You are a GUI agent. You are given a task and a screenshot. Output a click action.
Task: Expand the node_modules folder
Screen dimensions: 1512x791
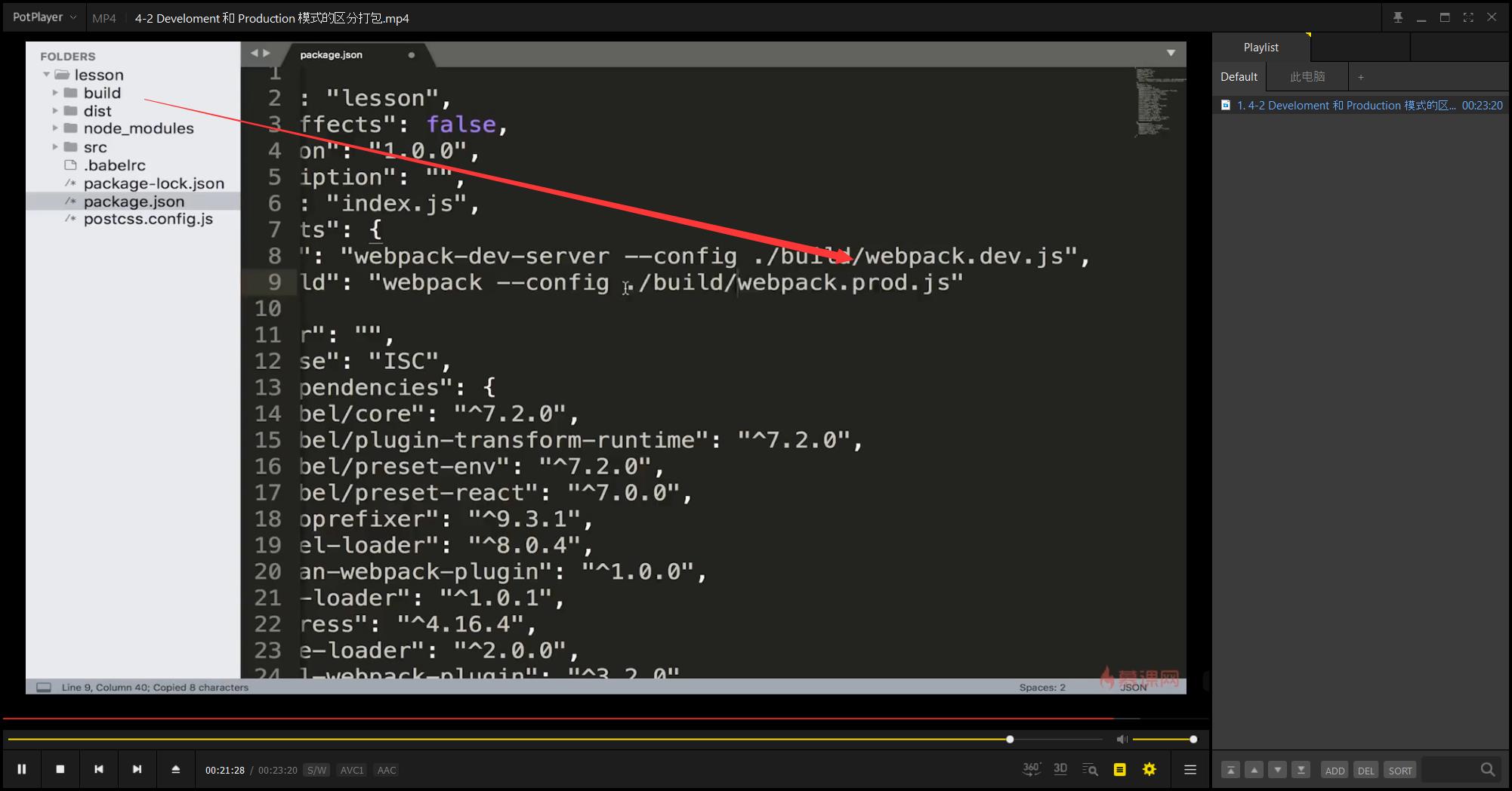(55, 128)
